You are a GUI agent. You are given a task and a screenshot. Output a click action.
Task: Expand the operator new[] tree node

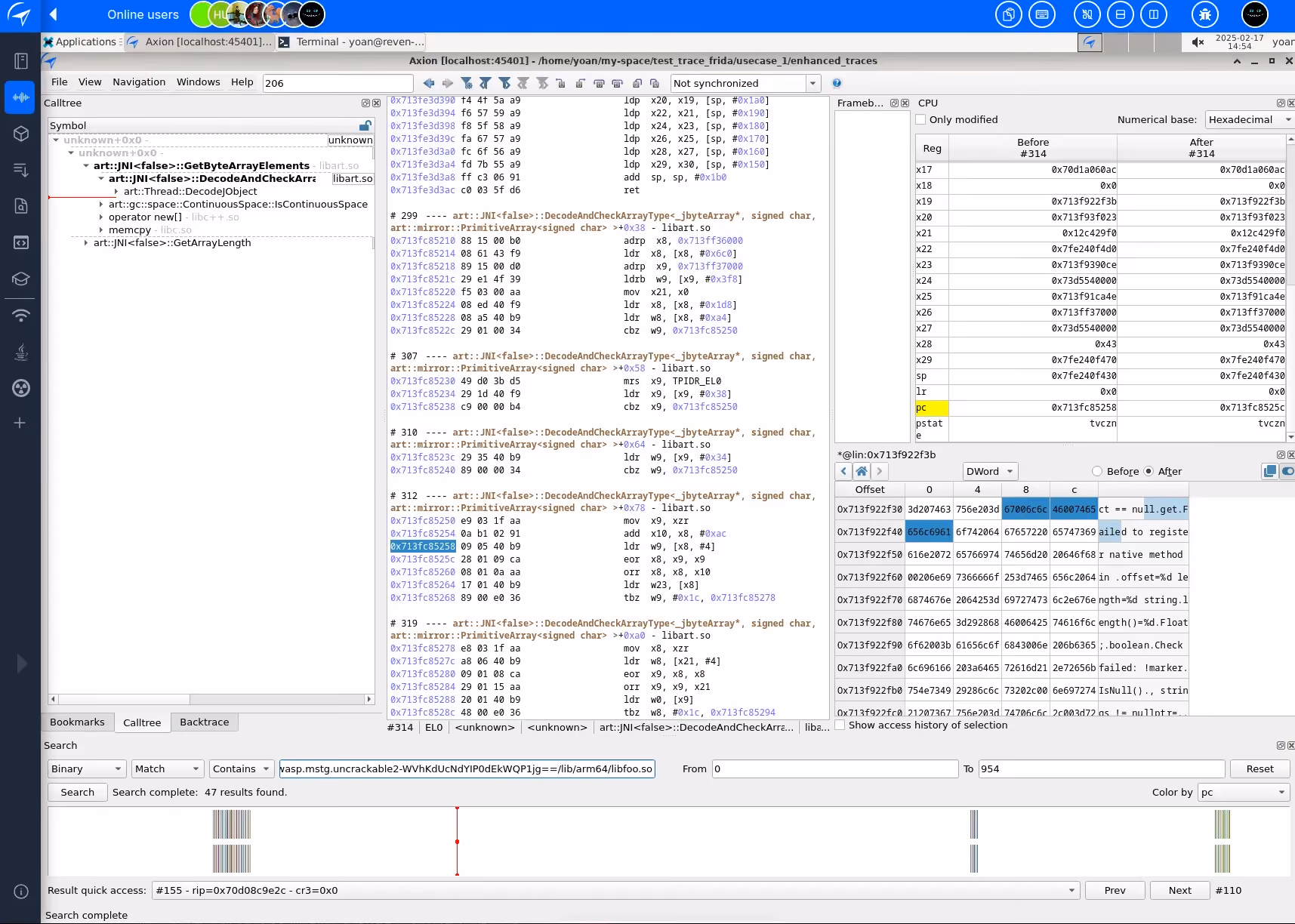coord(101,217)
